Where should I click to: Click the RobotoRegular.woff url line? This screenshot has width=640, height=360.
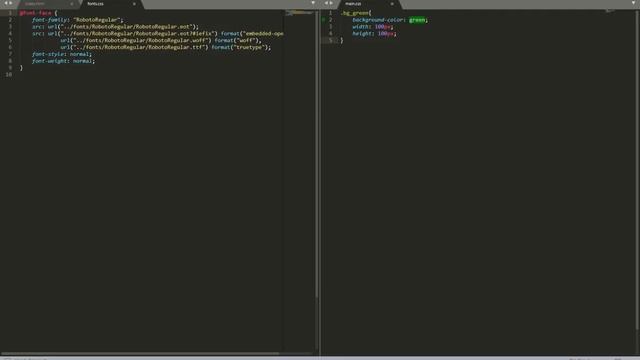pyautogui.click(x=161, y=40)
